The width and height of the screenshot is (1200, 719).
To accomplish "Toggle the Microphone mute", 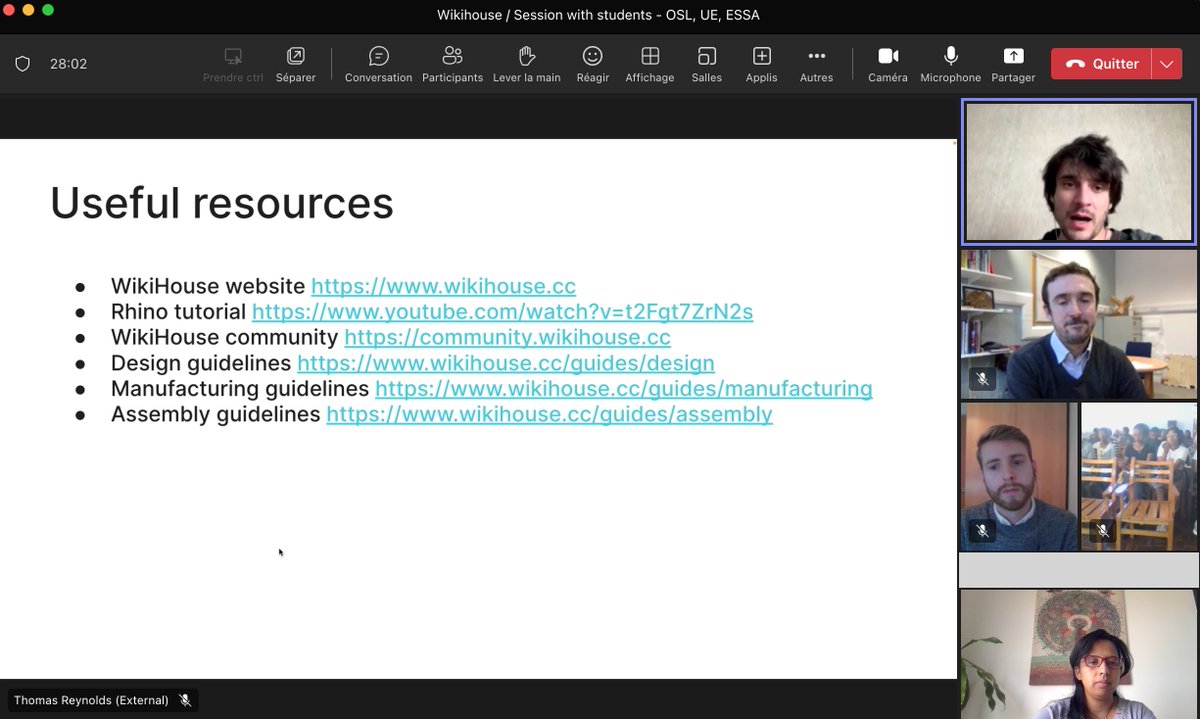I will pyautogui.click(x=951, y=64).
